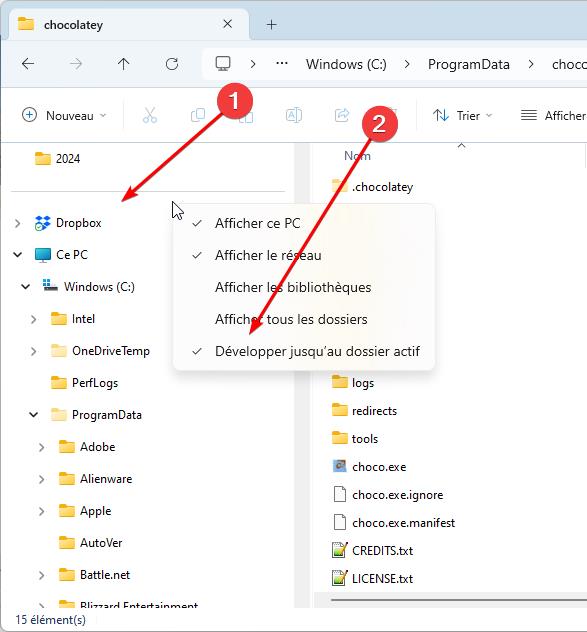587x632 pixels.
Task: Close the chocolatey tab
Action: (227, 24)
